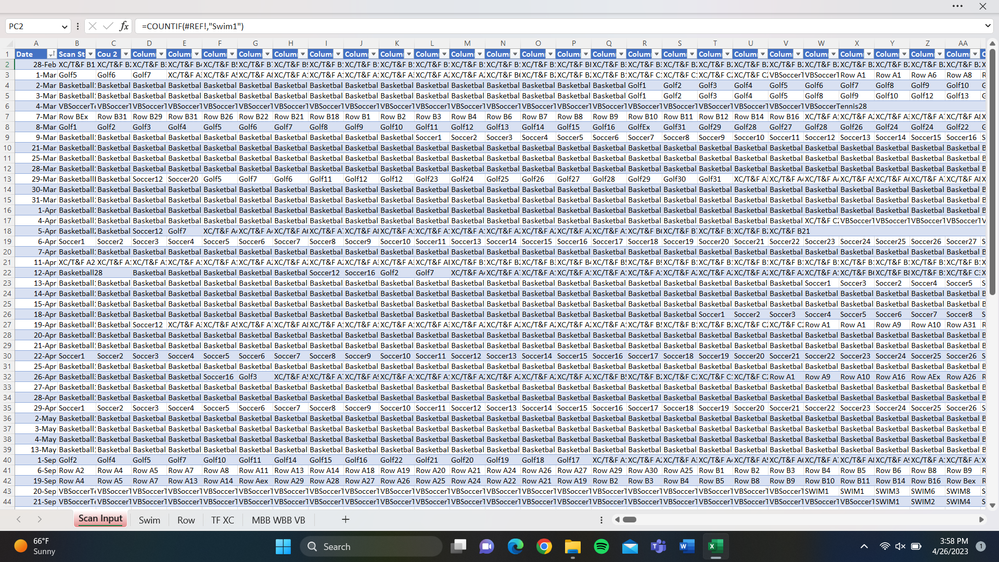Click the previous sheet navigation arrow
Image resolution: width=999 pixels, height=562 pixels.
click(18, 519)
